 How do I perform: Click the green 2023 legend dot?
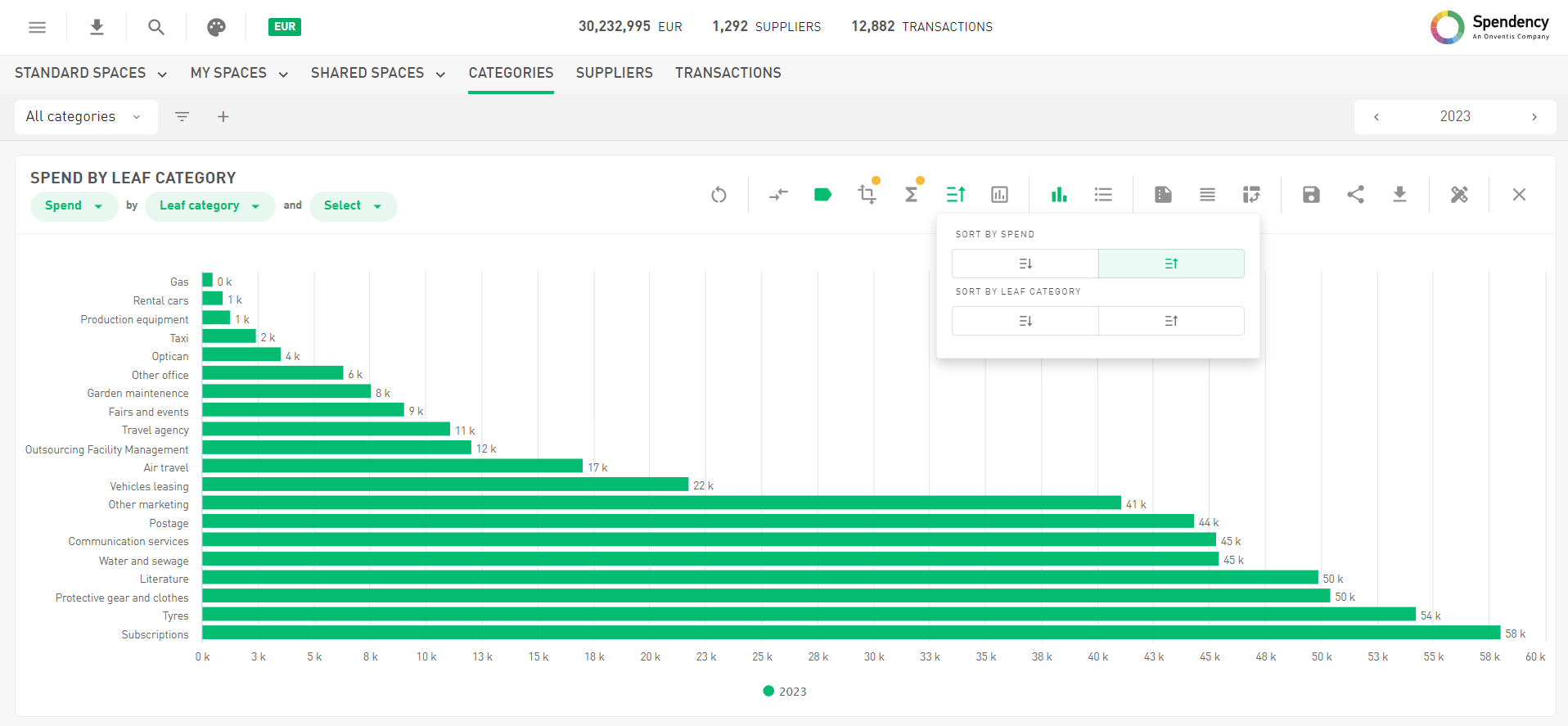click(768, 691)
